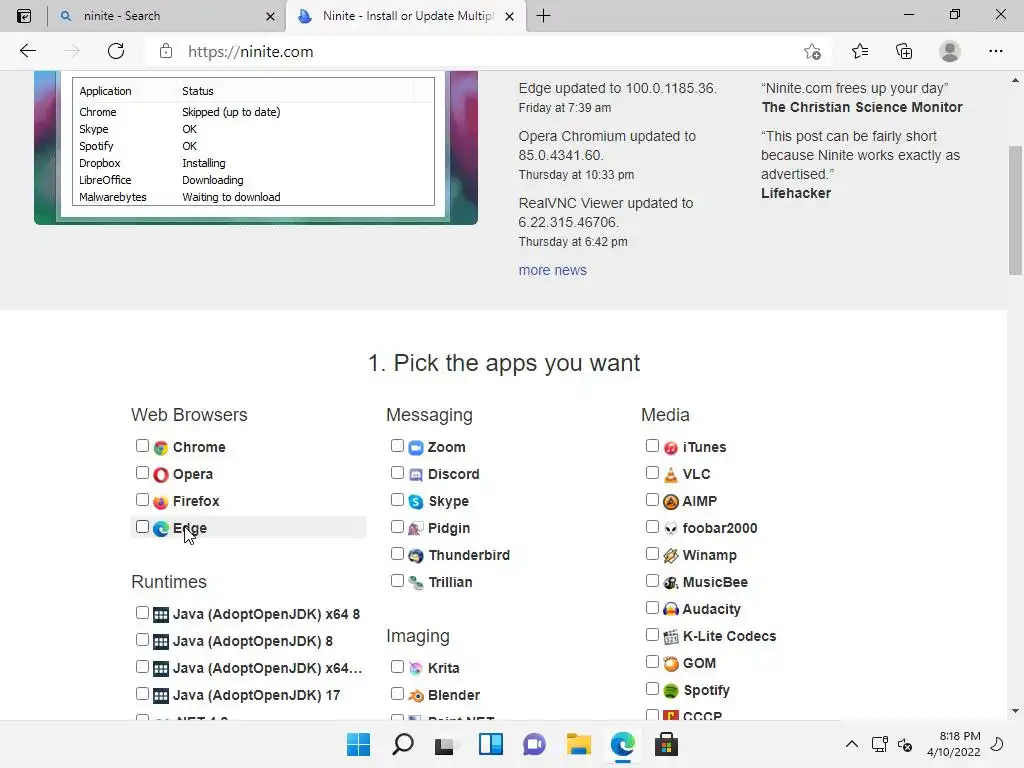This screenshot has width=1024, height=768.
Task: Check the VLC checkbox
Action: [652, 473]
